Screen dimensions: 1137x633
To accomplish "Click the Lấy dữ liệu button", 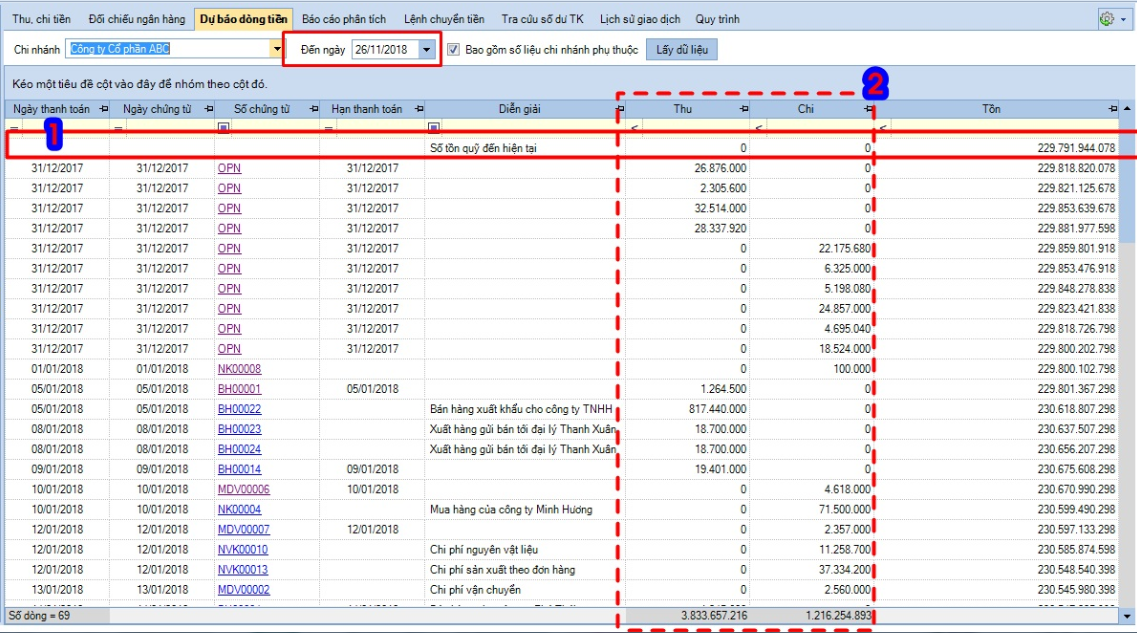I will (682, 49).
